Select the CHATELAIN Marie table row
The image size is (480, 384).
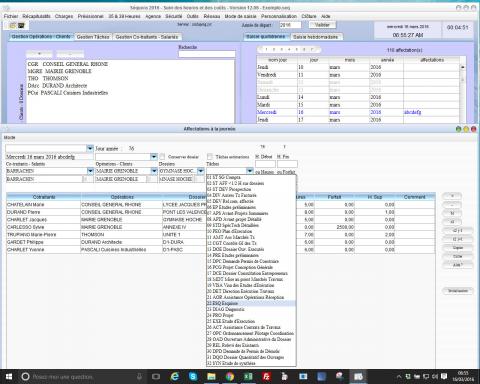pos(221,205)
